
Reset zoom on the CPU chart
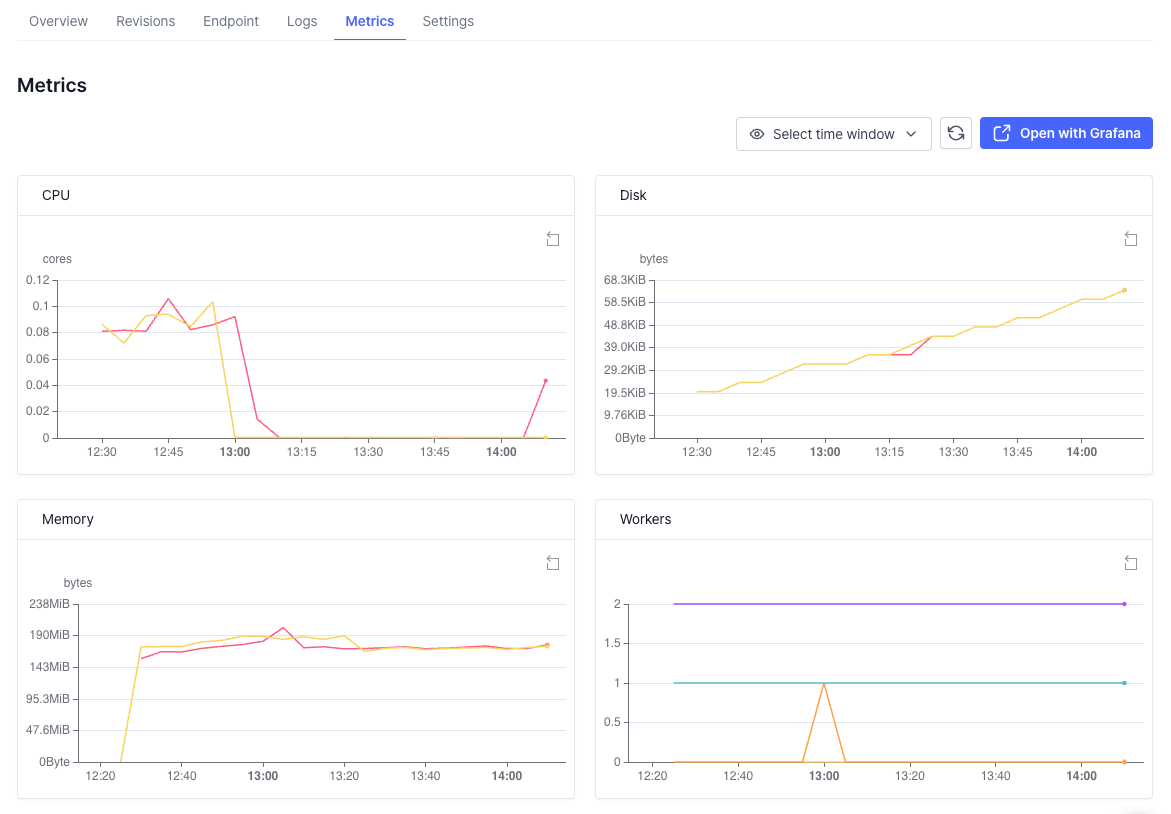click(x=553, y=239)
